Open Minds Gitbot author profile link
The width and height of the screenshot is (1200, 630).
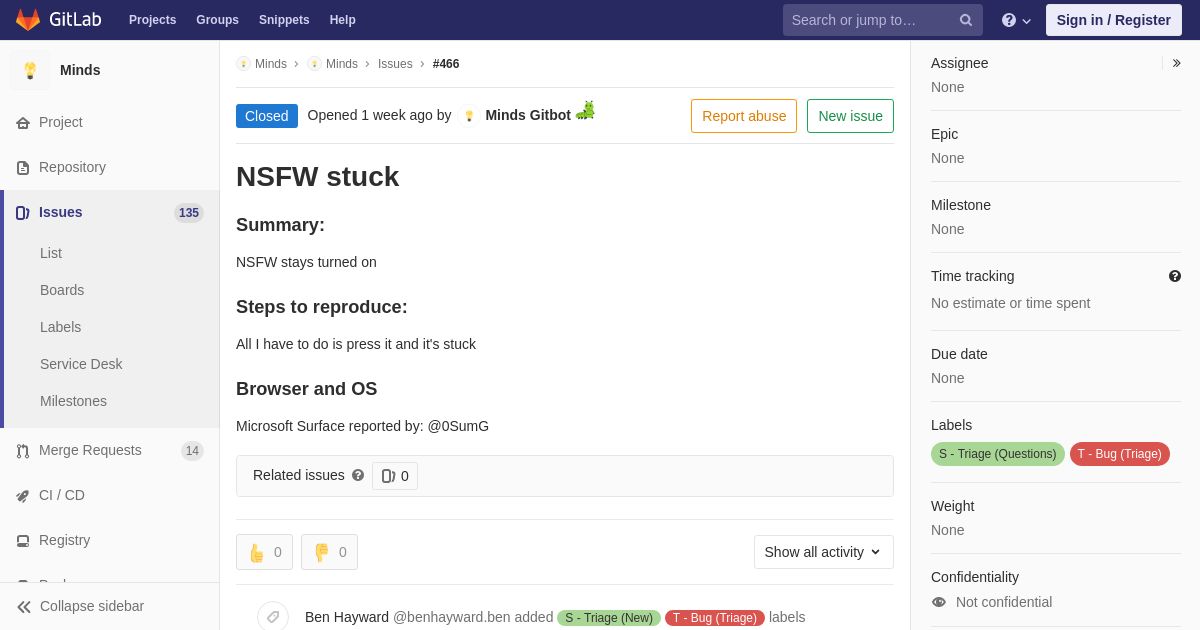tap(528, 115)
